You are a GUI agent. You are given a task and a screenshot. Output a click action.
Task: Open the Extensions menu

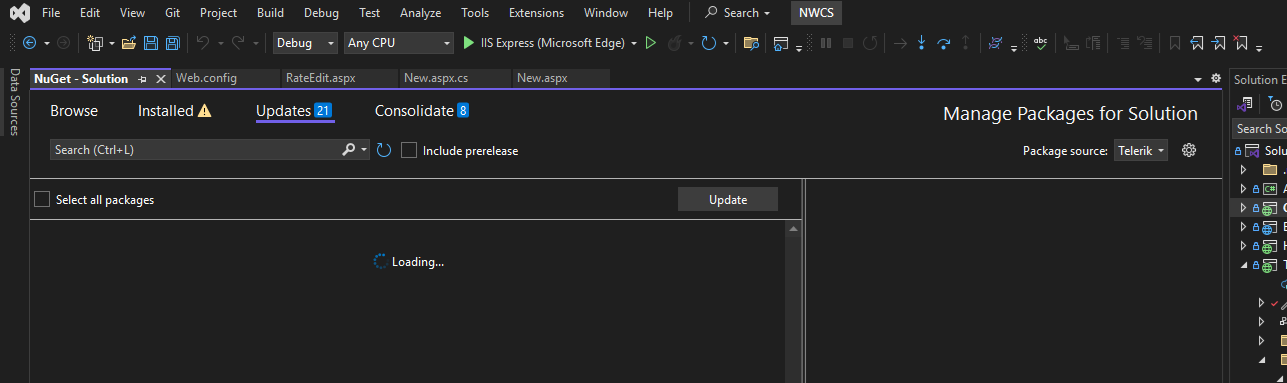click(x=536, y=13)
